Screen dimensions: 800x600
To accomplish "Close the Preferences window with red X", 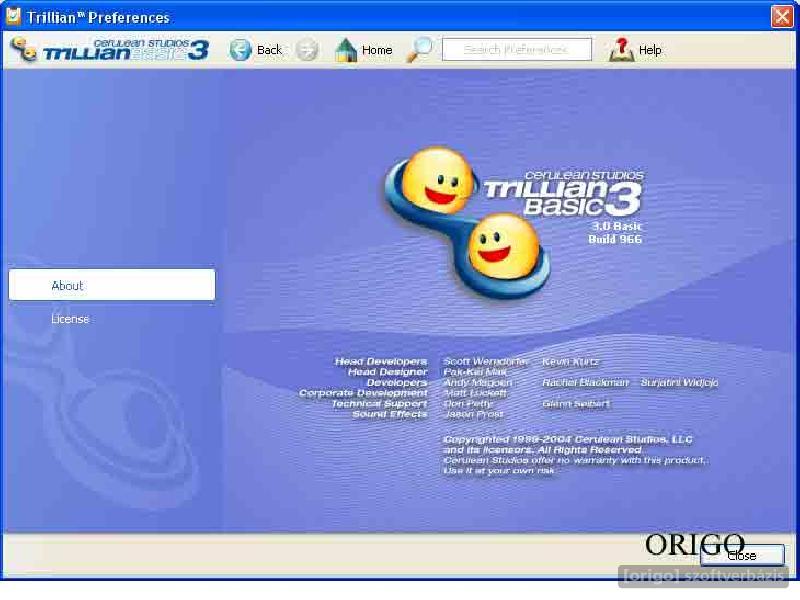I will coord(782,17).
